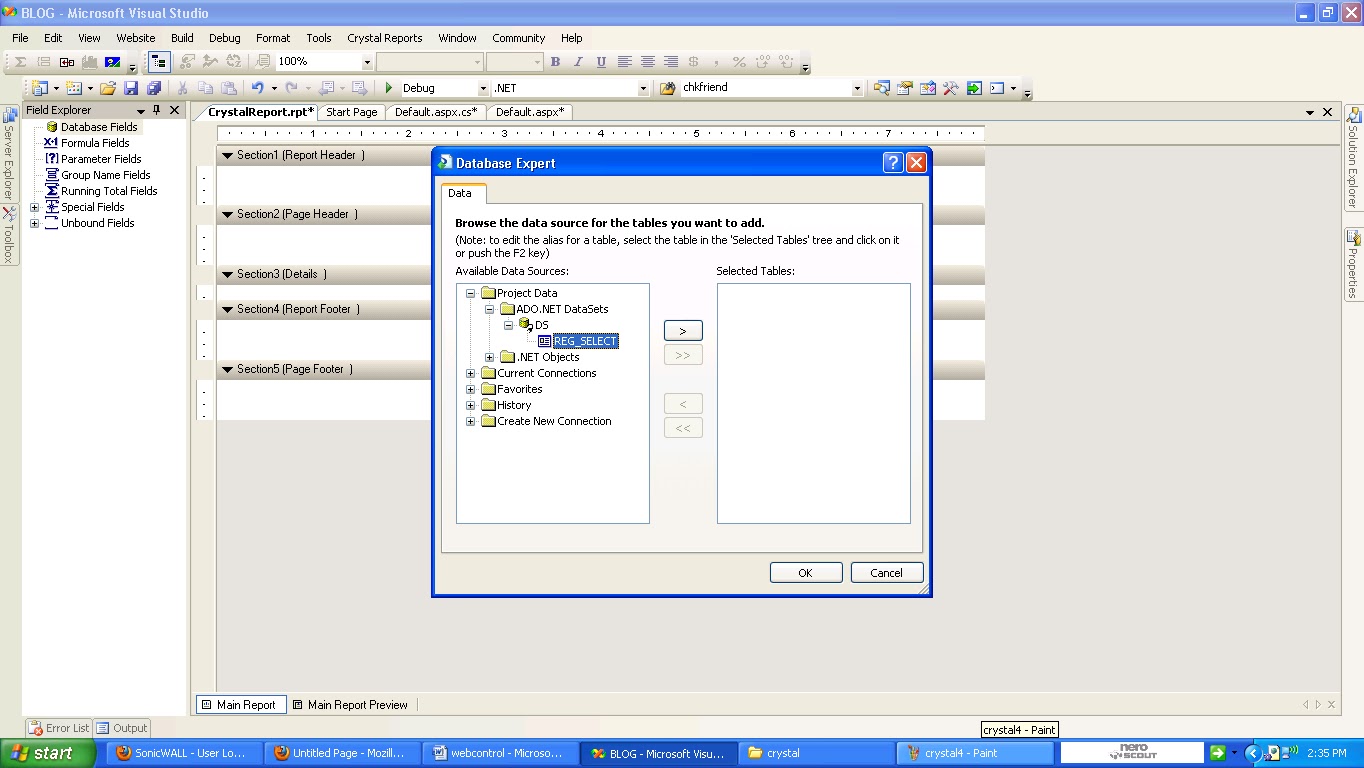1364x768 pixels.
Task: Switch to crystal4 - Paint taskbar item
Action: coord(975,753)
